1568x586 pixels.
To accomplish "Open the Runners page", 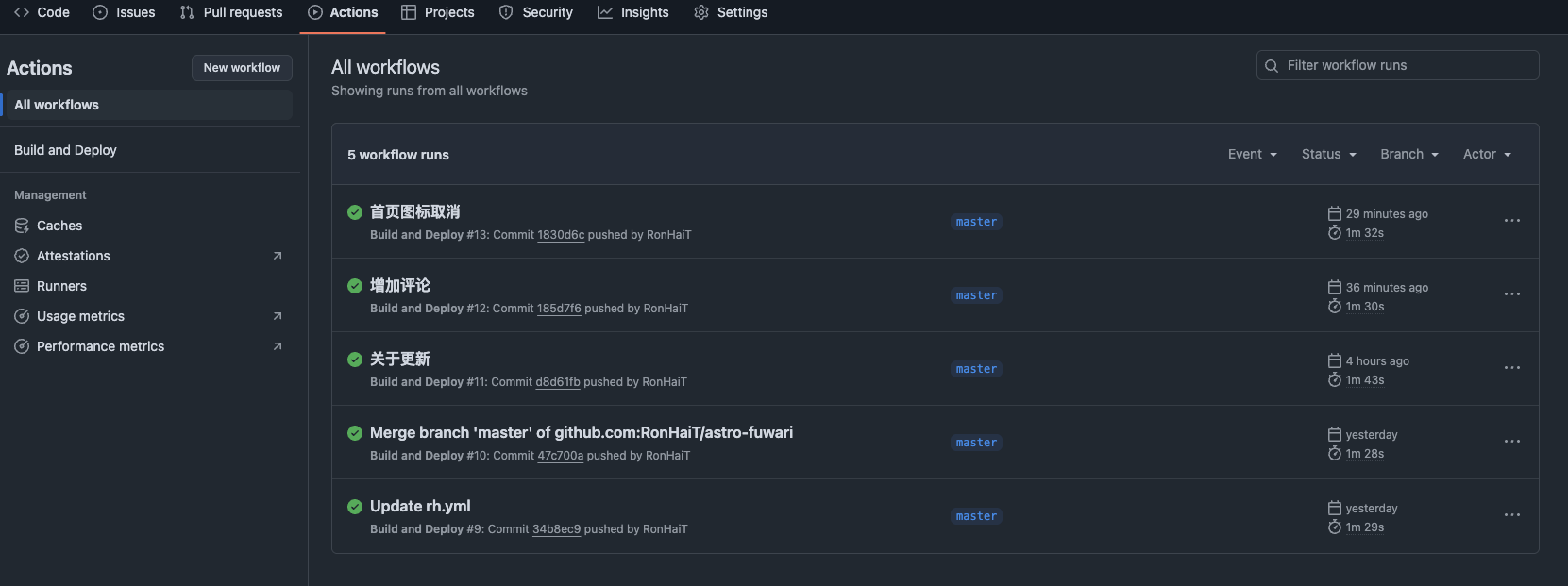I will (x=147, y=286).
